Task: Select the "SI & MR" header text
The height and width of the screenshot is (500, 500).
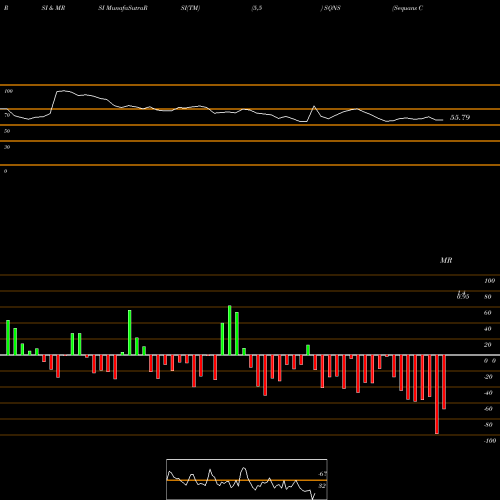Action: pyautogui.click(x=53, y=8)
